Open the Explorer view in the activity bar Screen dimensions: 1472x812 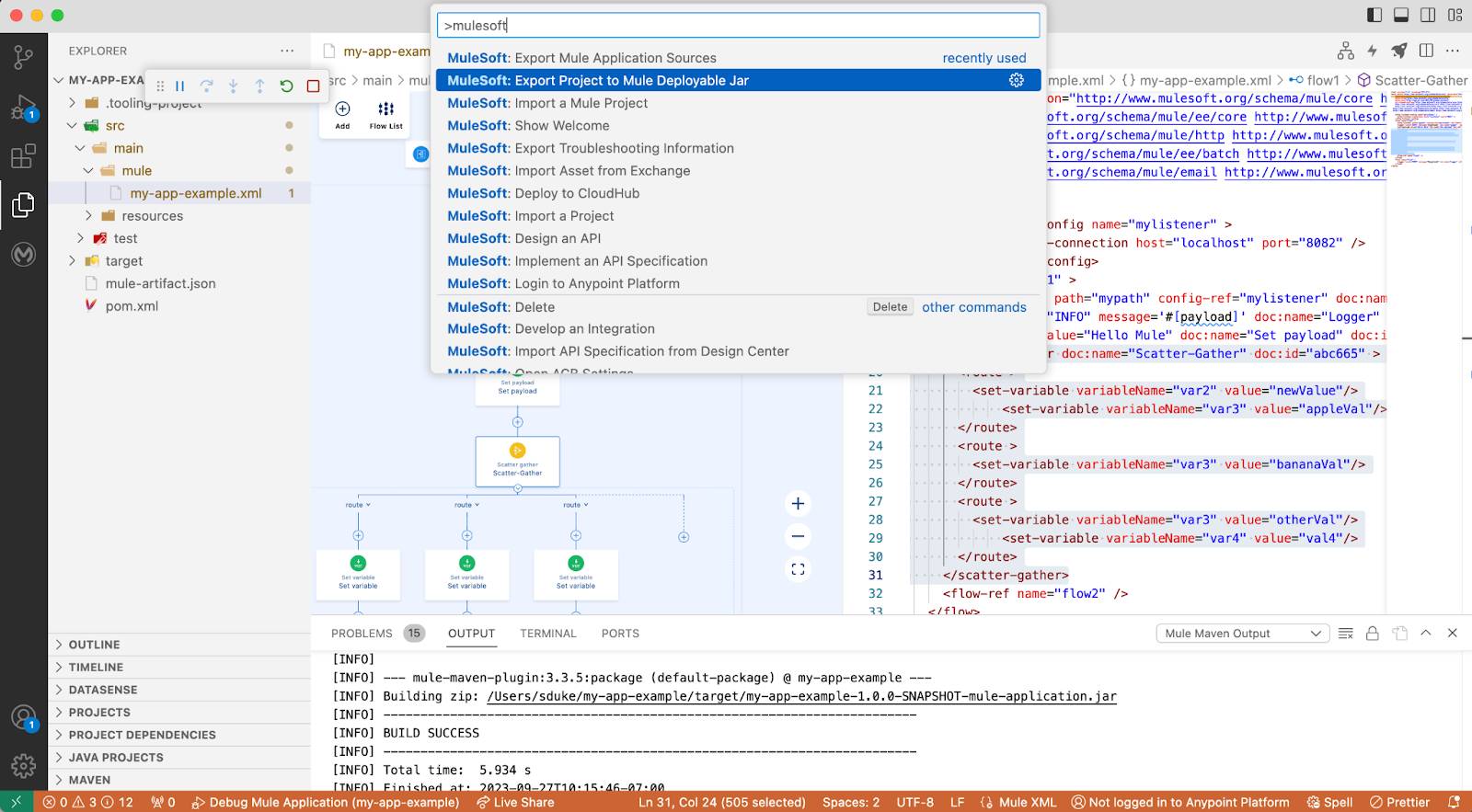[23, 204]
